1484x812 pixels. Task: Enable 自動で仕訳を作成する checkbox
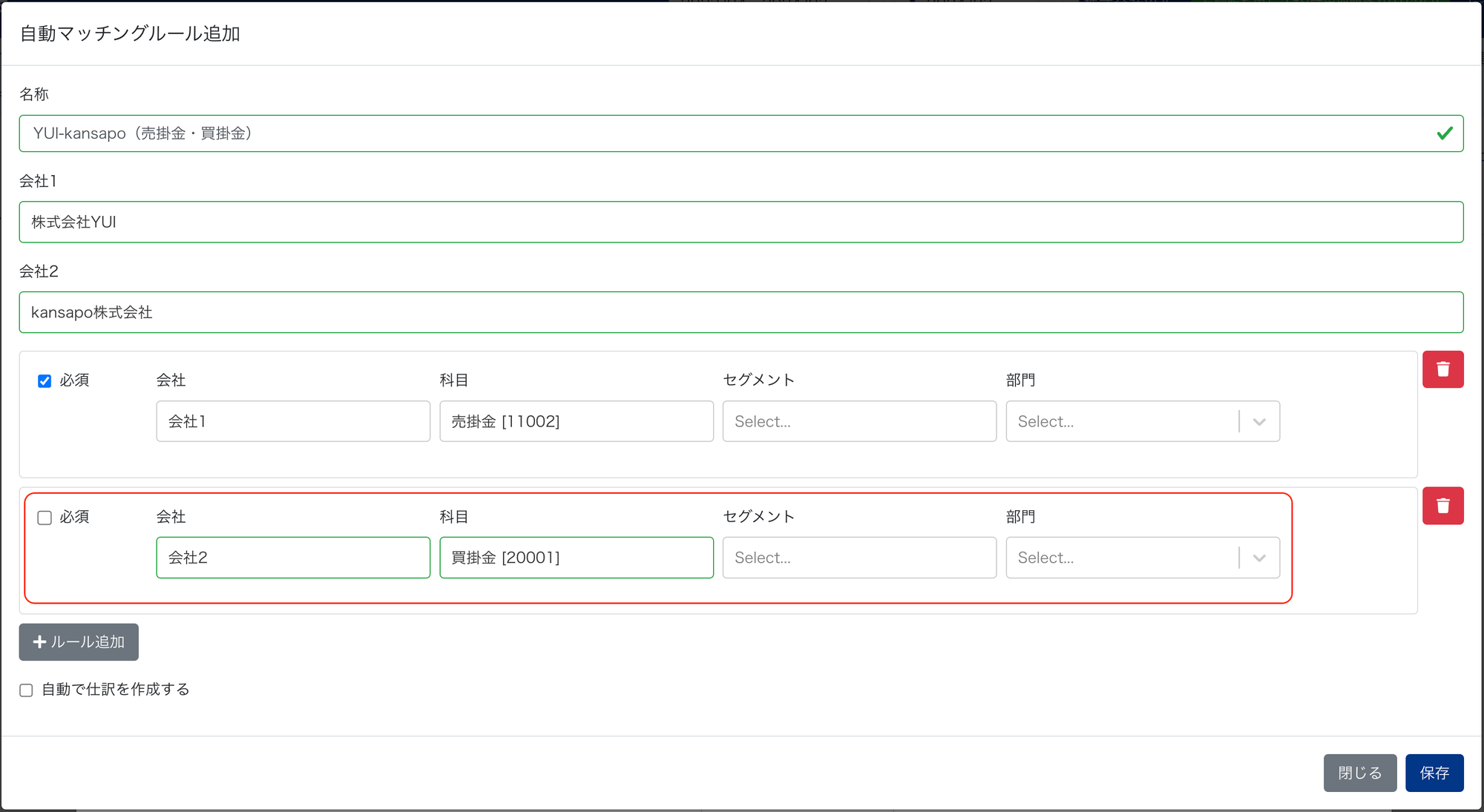pyautogui.click(x=27, y=690)
